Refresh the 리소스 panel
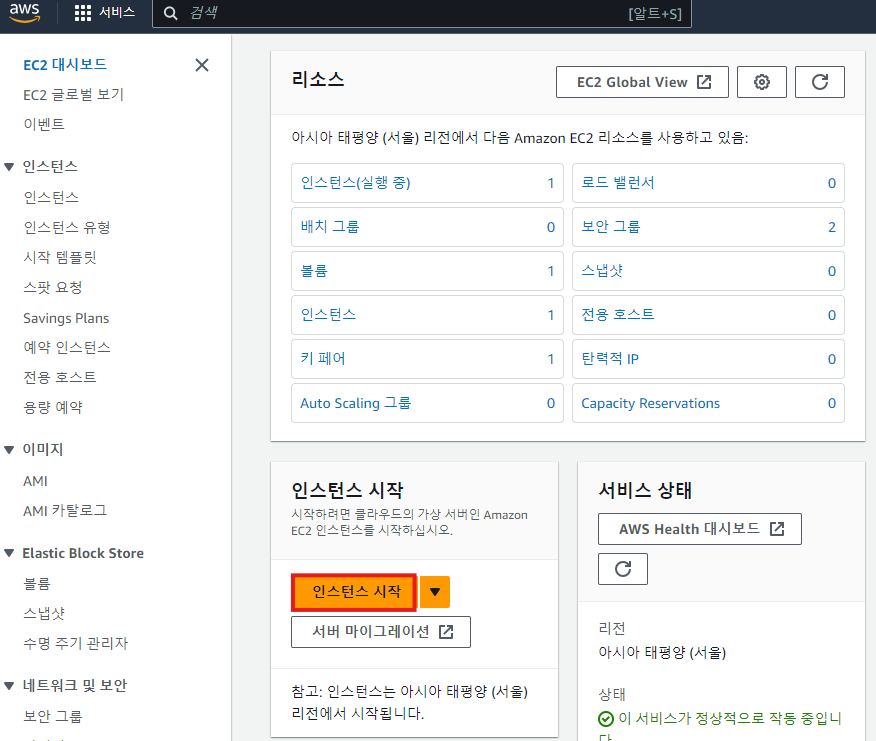The image size is (876, 741). 820,82
